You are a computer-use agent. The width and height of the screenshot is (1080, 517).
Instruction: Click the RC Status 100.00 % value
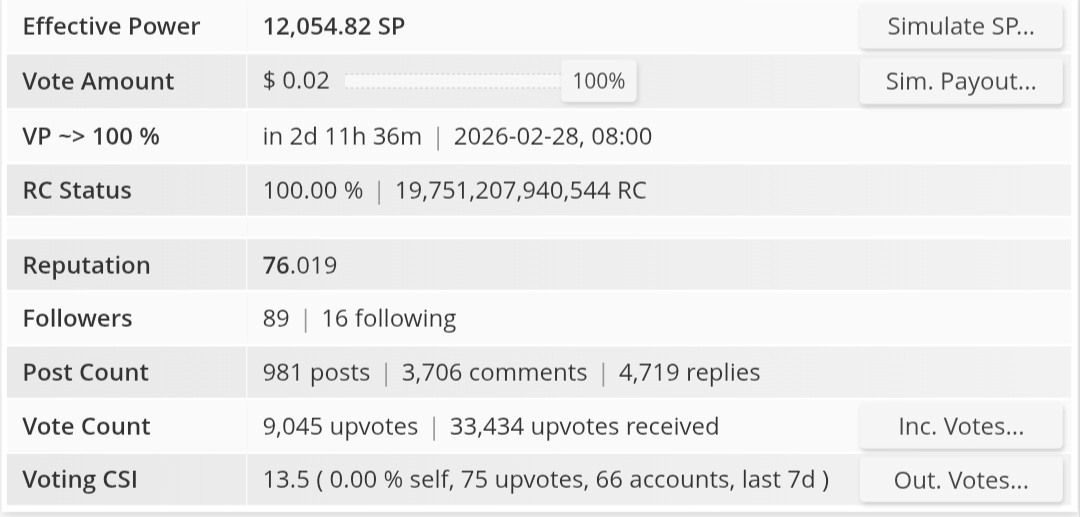[313, 190]
